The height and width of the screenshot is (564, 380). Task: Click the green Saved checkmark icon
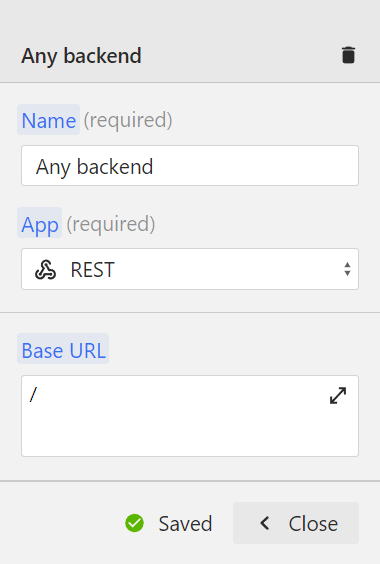click(135, 523)
